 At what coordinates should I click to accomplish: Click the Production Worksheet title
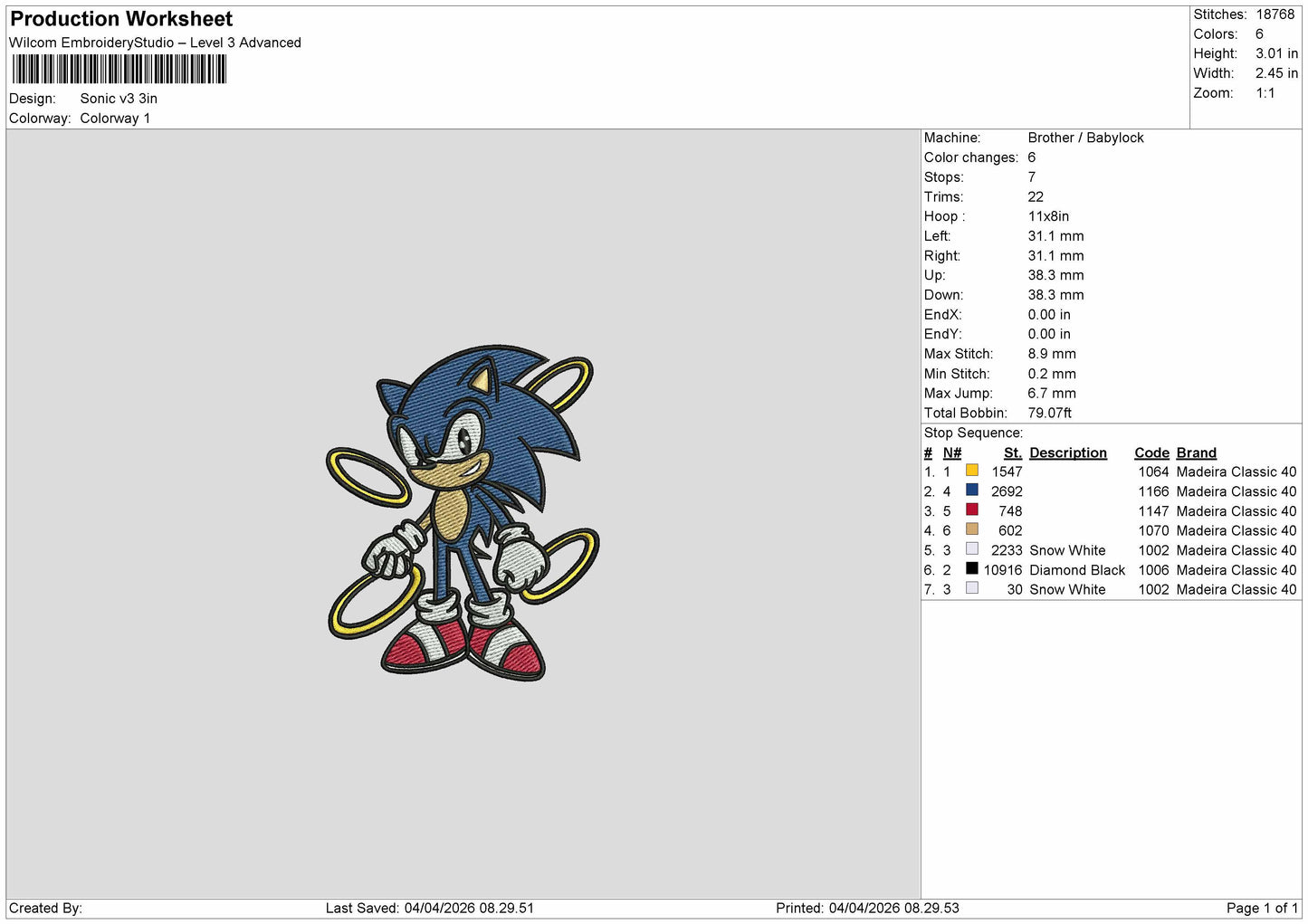[x=121, y=19]
